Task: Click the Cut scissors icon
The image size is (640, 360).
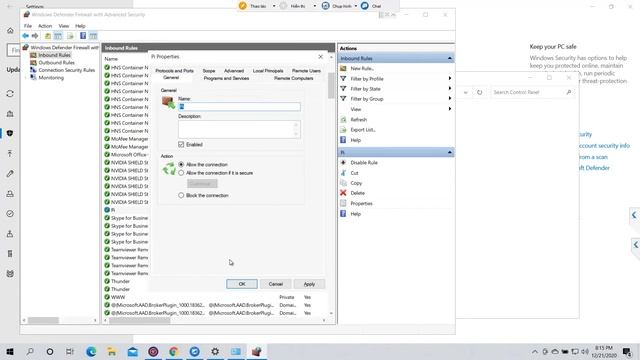Action: (x=343, y=173)
